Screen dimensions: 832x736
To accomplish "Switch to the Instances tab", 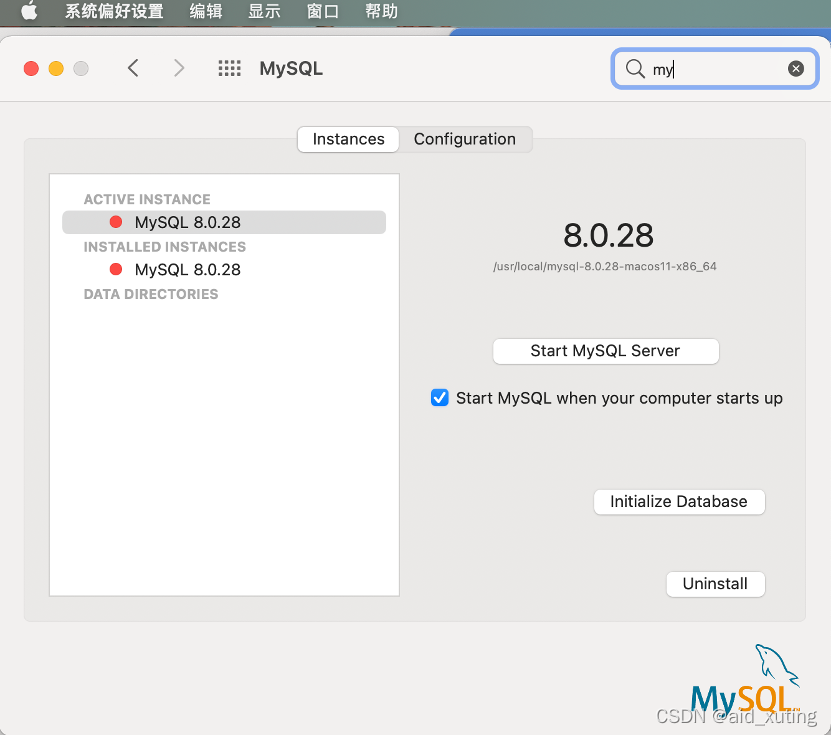I will (348, 139).
